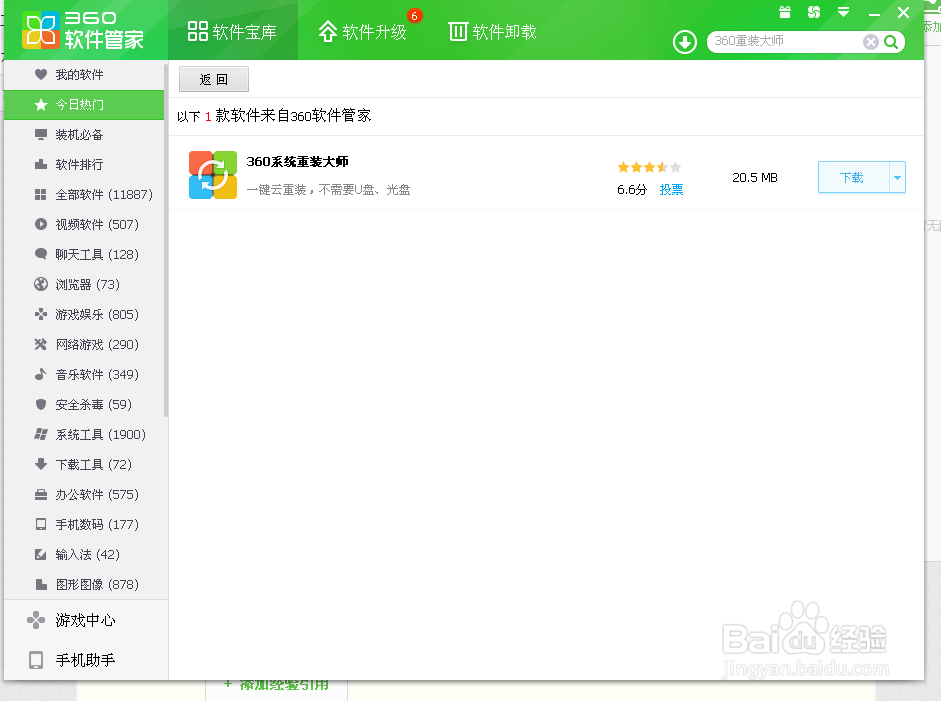The image size is (941, 701).
Task: Click the 下载 button
Action: [x=853, y=177]
